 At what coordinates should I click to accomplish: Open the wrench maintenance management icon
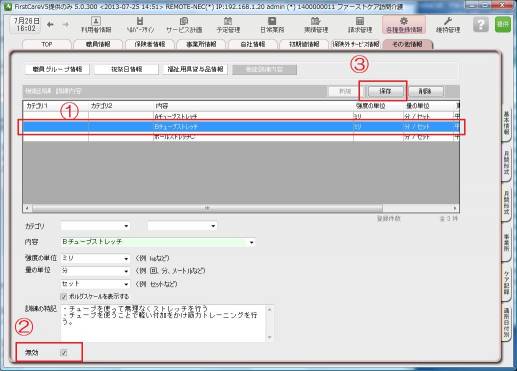[x=448, y=24]
